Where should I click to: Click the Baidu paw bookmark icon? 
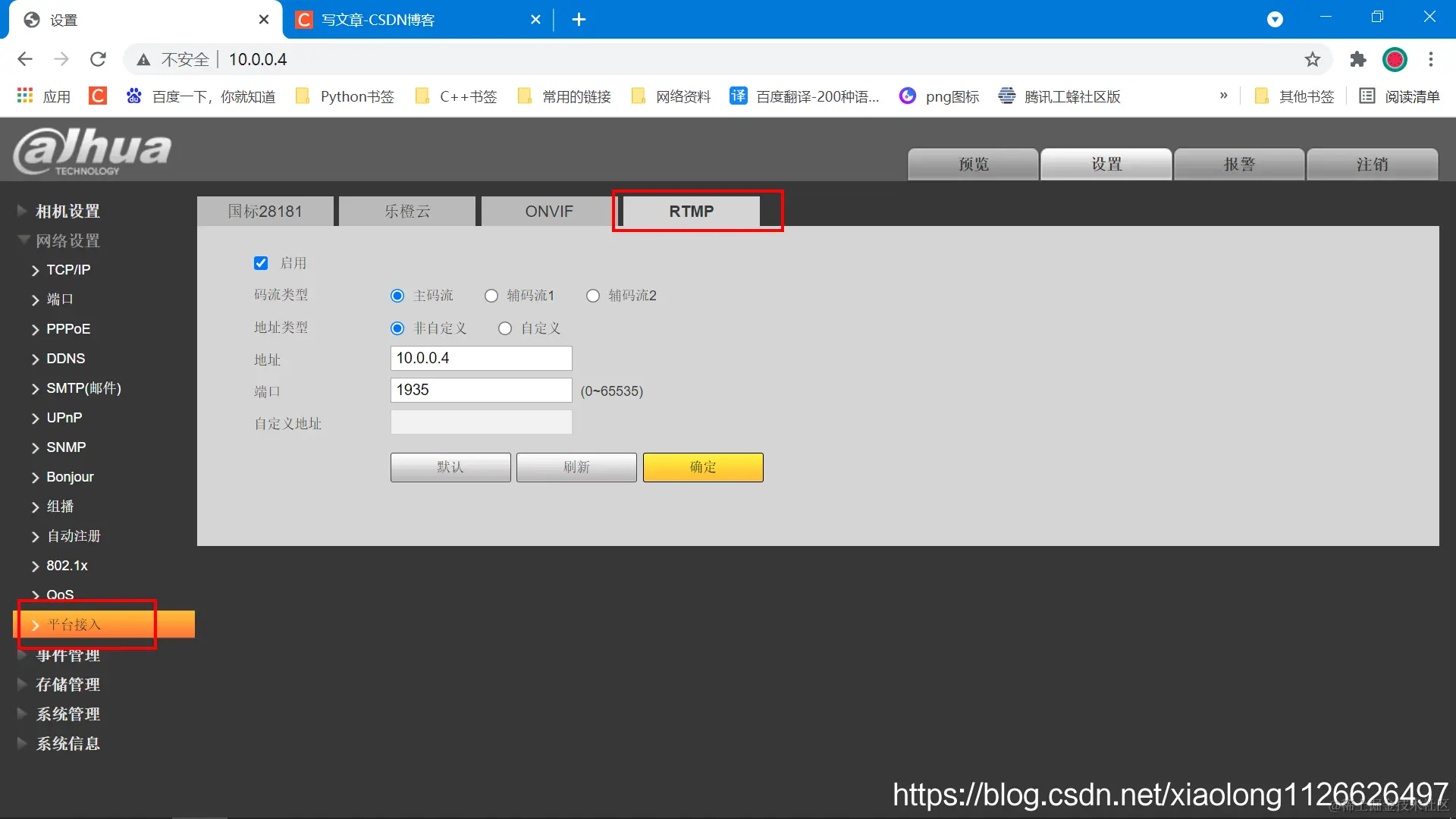click(134, 96)
